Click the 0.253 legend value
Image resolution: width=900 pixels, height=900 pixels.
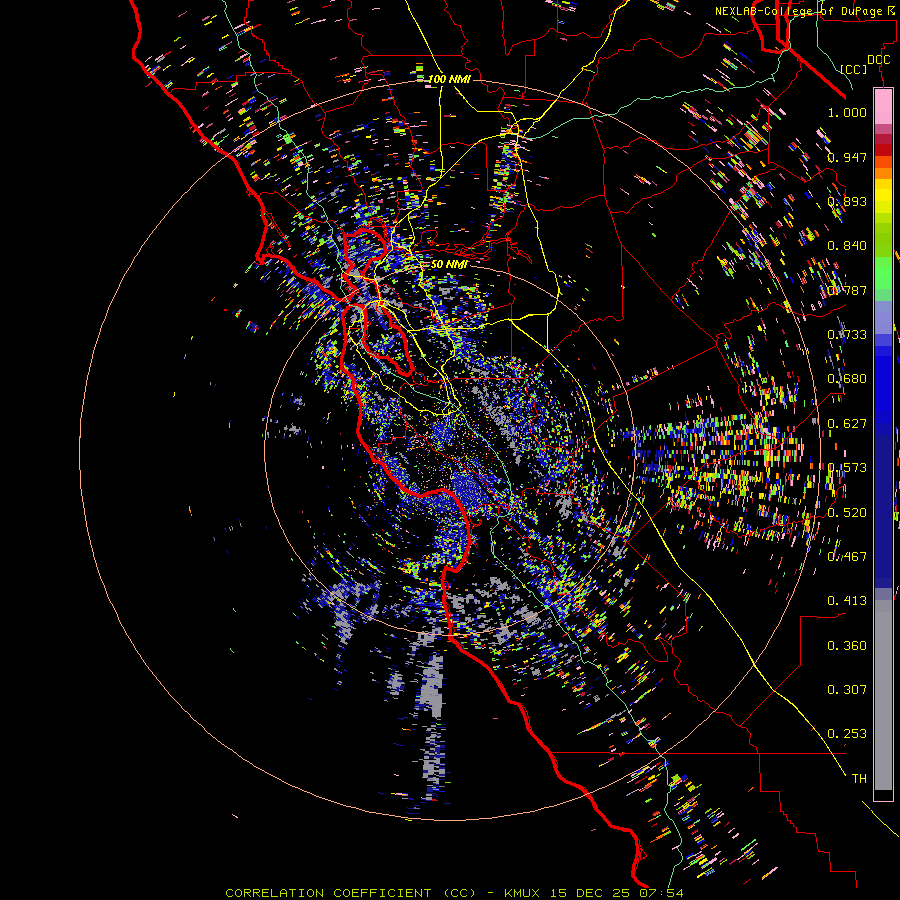[x=847, y=734]
